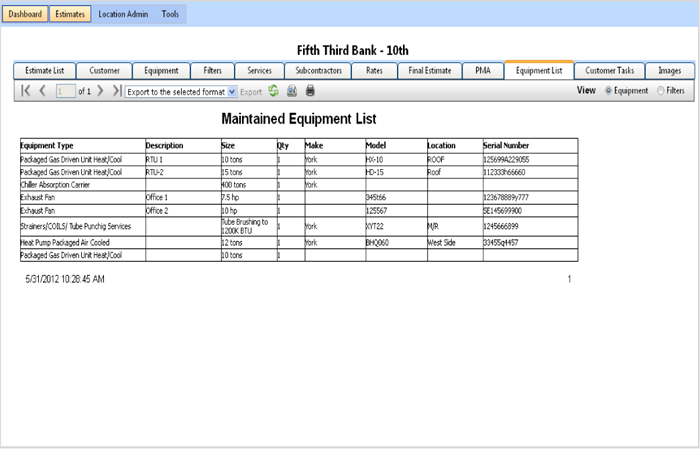Open the Estimates menu
The width and height of the screenshot is (700, 449).
pyautogui.click(x=70, y=14)
